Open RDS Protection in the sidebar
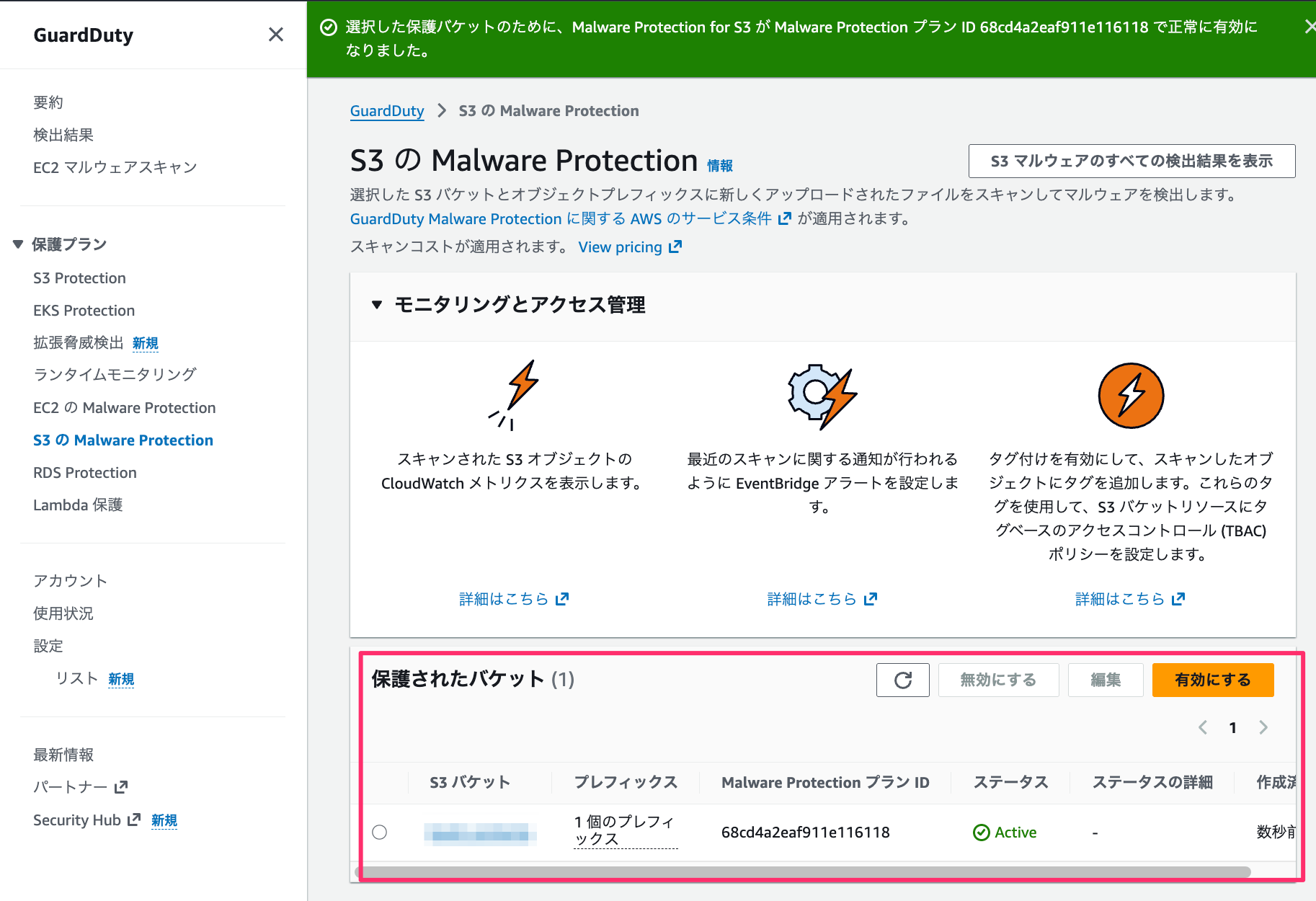Image resolution: width=1316 pixels, height=901 pixels. pyautogui.click(x=85, y=473)
